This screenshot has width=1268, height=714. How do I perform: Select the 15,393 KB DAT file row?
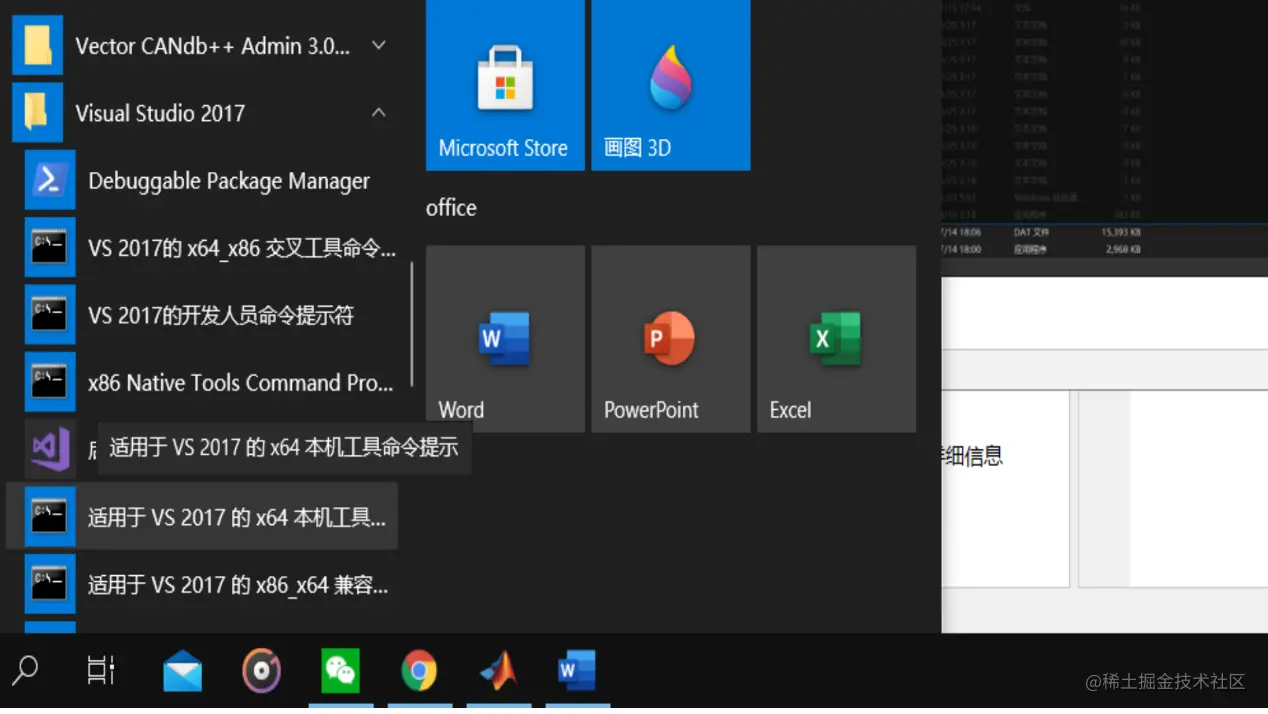(1100, 232)
